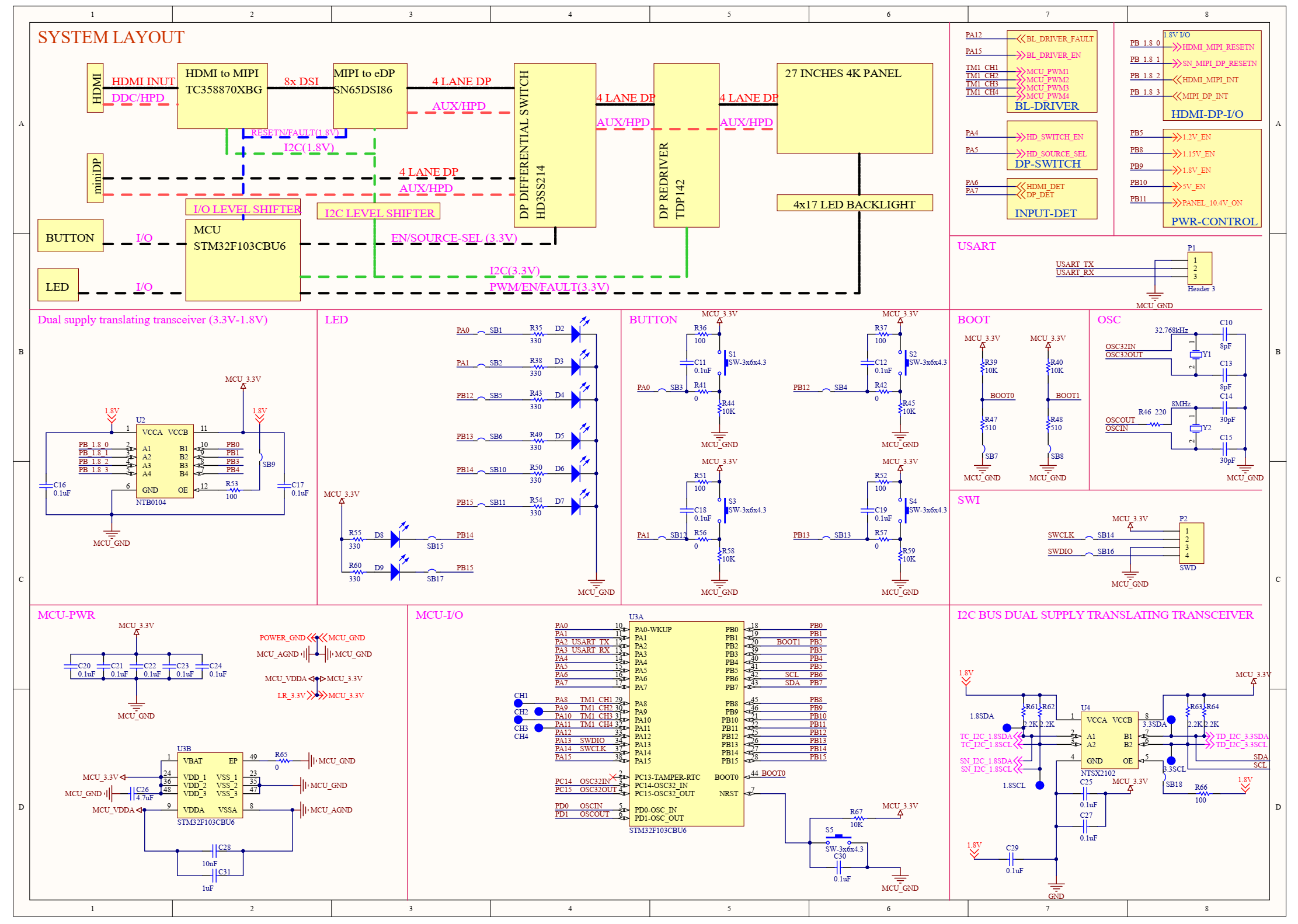Screen dimensions: 1298x924
Task: Click the EN/SOURCE-SEL (3.3V) label
Action: pos(454,238)
